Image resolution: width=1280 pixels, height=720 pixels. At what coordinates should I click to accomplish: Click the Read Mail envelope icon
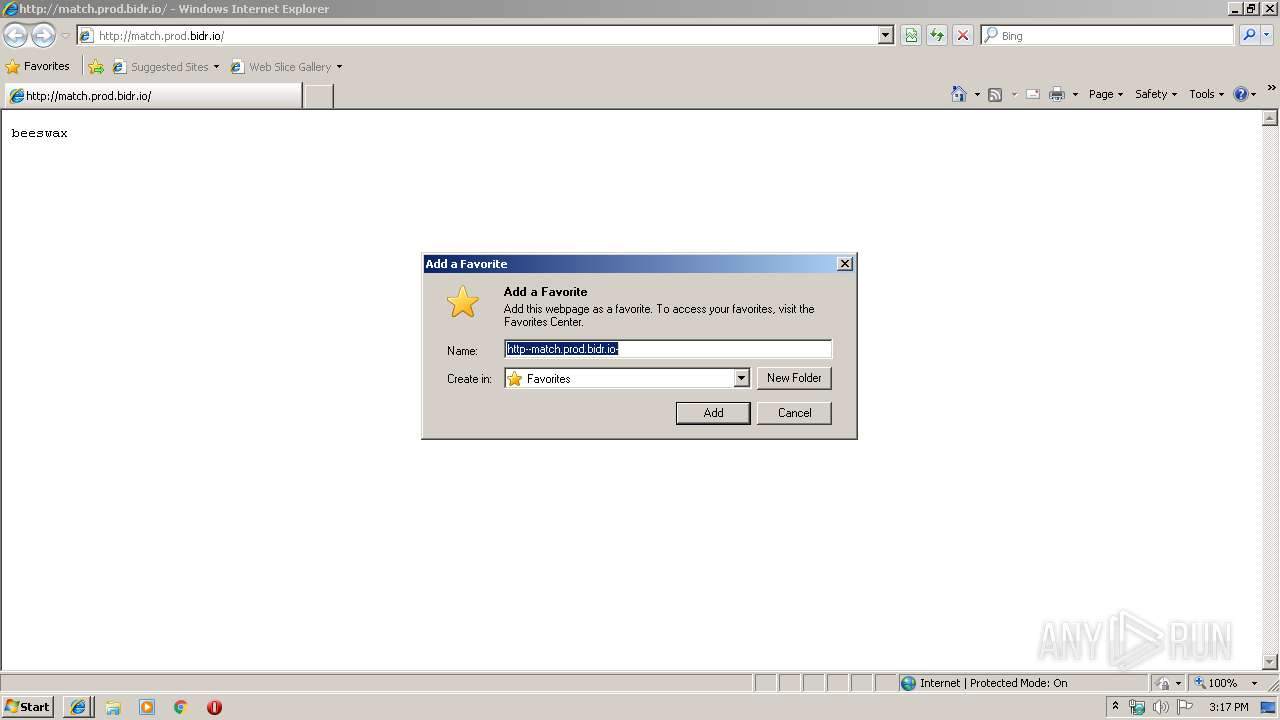click(x=1033, y=94)
